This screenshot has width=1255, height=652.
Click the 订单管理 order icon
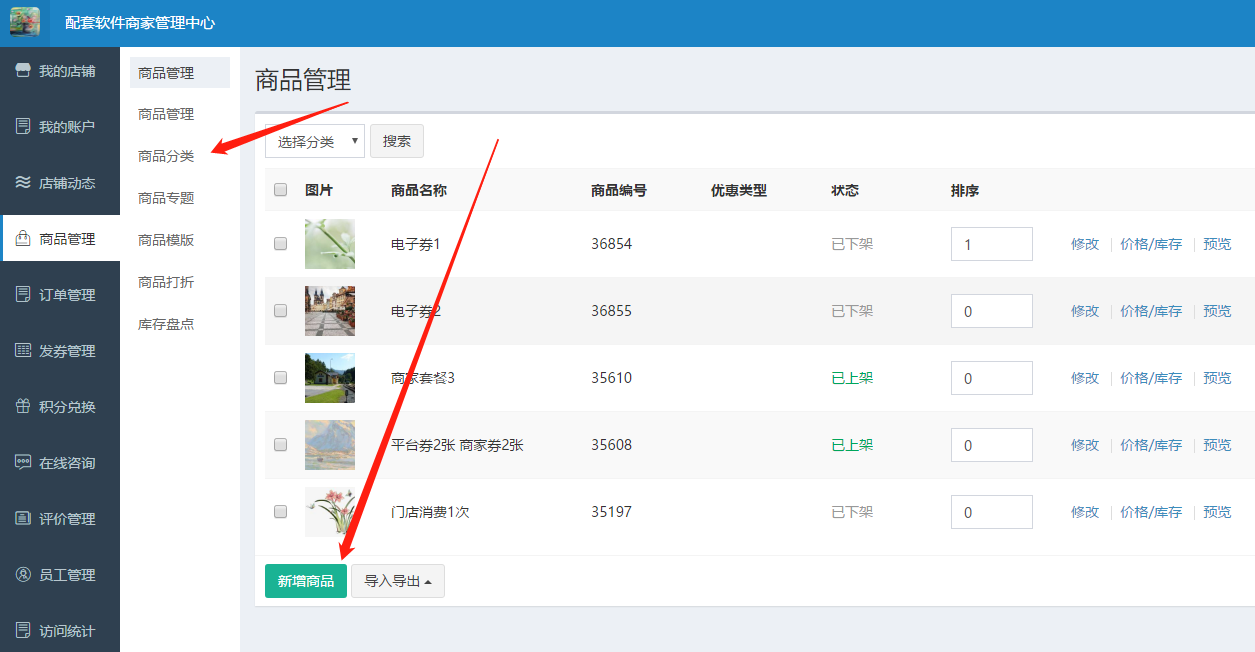23,295
